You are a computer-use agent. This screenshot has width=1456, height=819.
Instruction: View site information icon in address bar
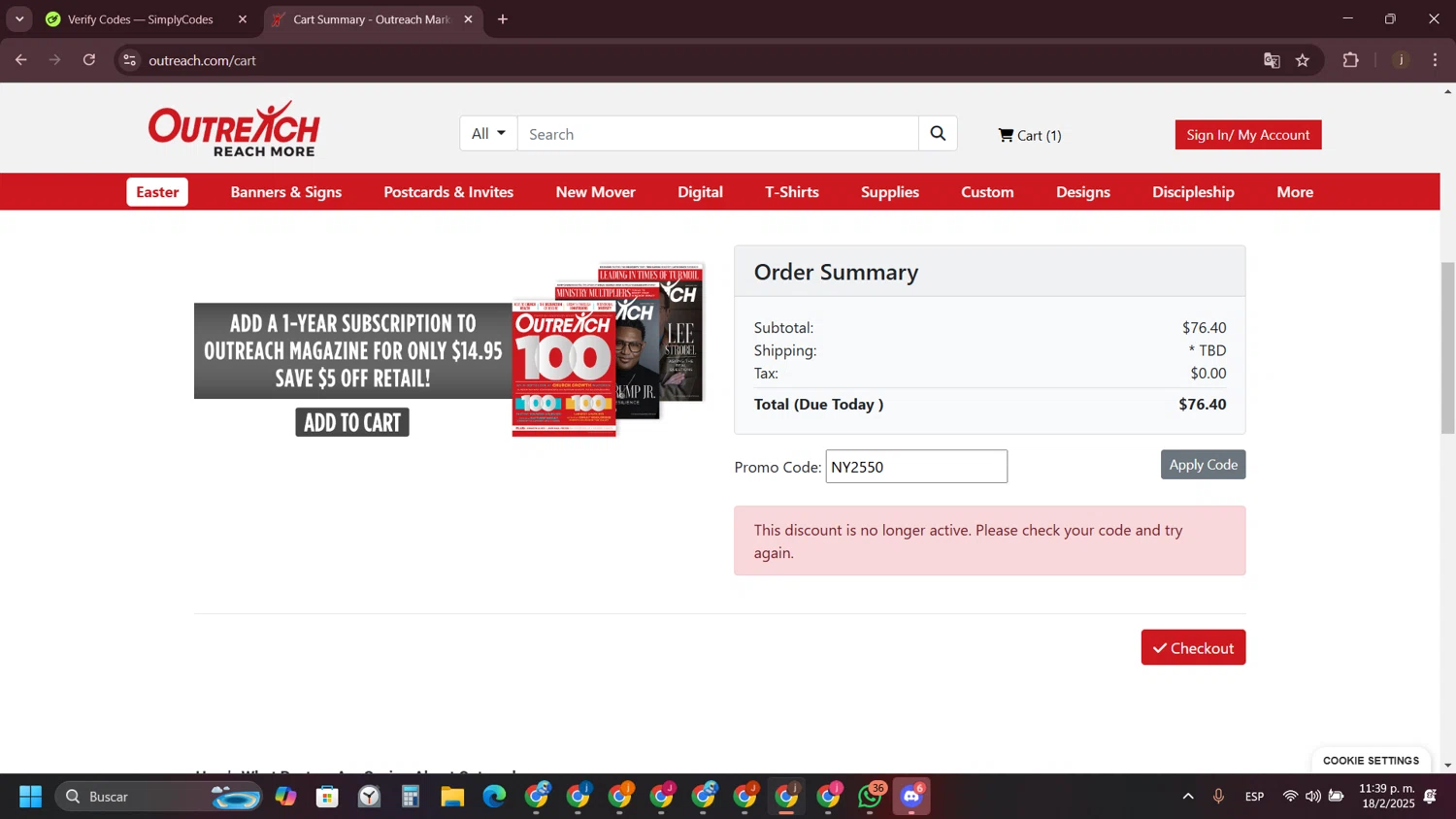pyautogui.click(x=130, y=60)
